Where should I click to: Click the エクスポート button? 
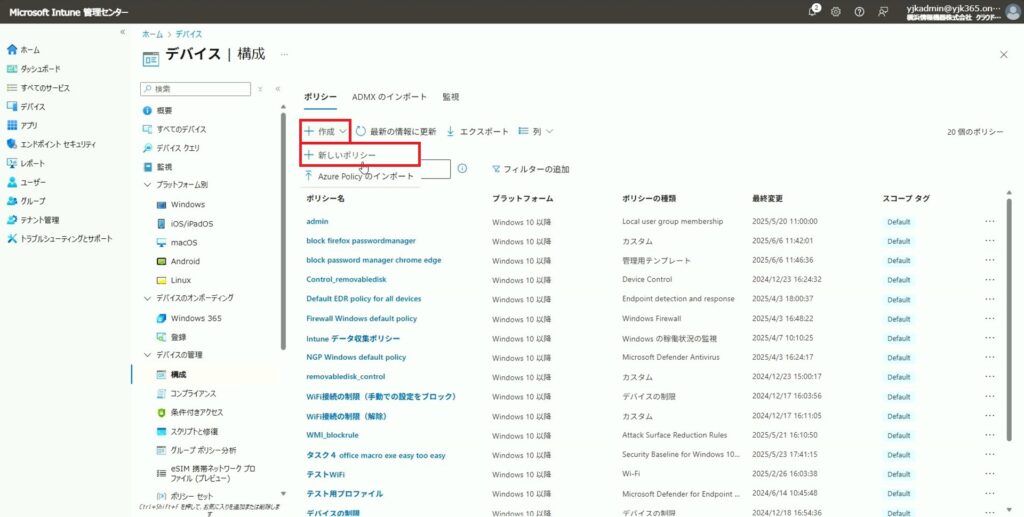477,131
